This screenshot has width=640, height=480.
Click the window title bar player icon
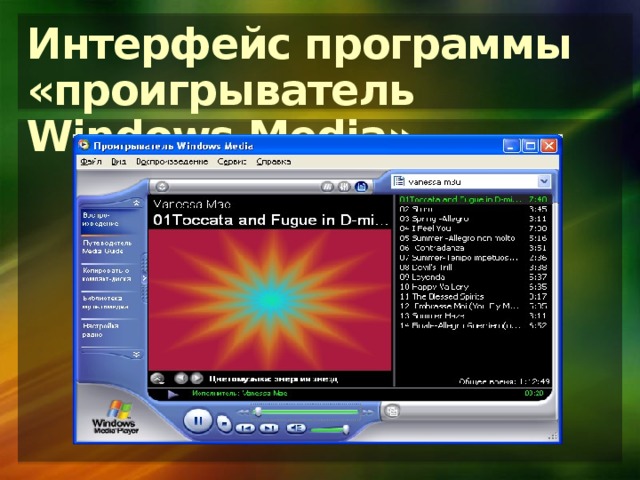84,145
